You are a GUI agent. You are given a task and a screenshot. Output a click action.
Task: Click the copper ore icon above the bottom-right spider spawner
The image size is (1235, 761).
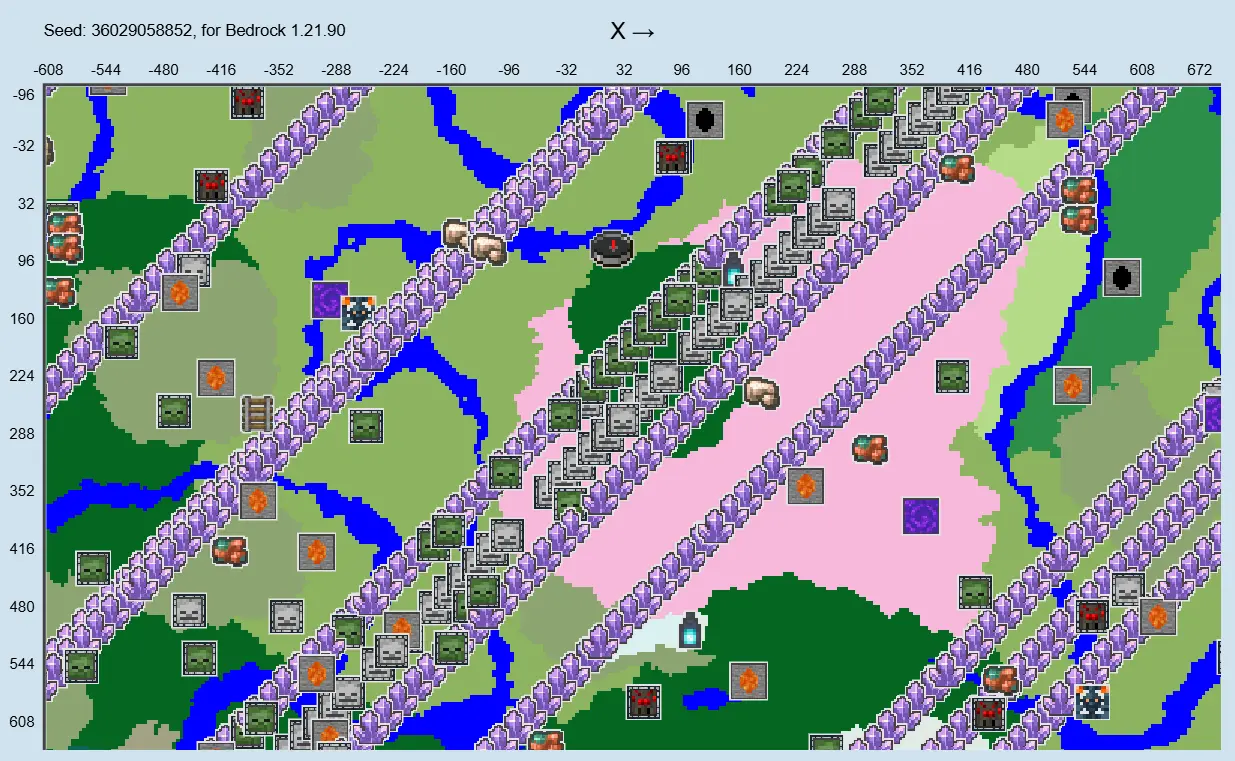pos(999,680)
